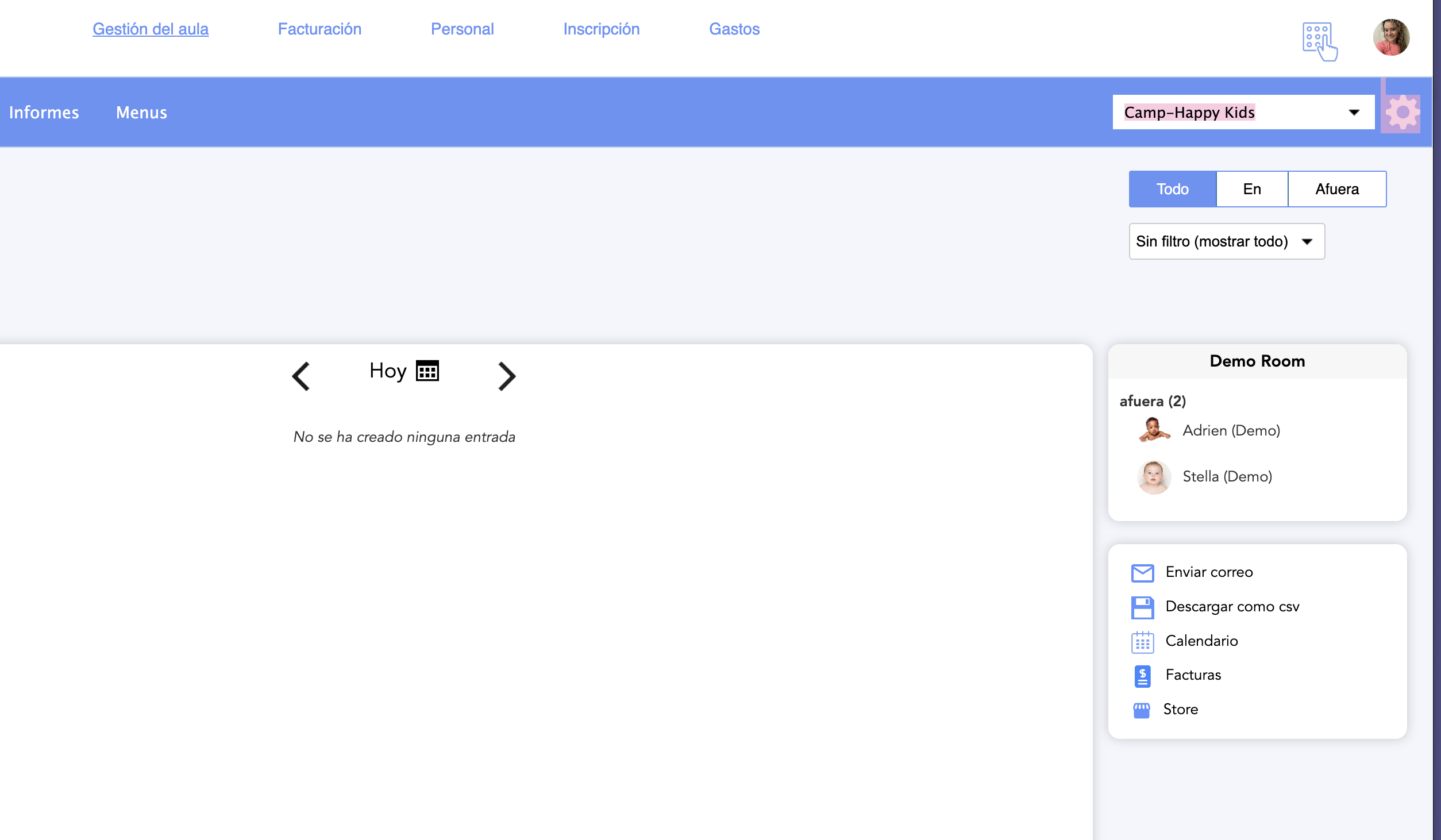Click the Descargar como csv disk icon
This screenshot has height=840, width=1441.
1142,607
